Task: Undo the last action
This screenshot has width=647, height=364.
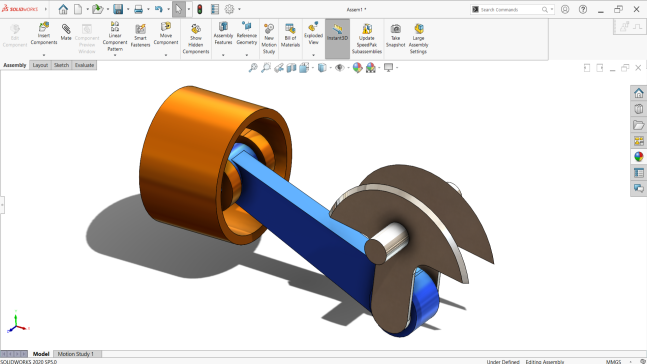Action: [158, 9]
